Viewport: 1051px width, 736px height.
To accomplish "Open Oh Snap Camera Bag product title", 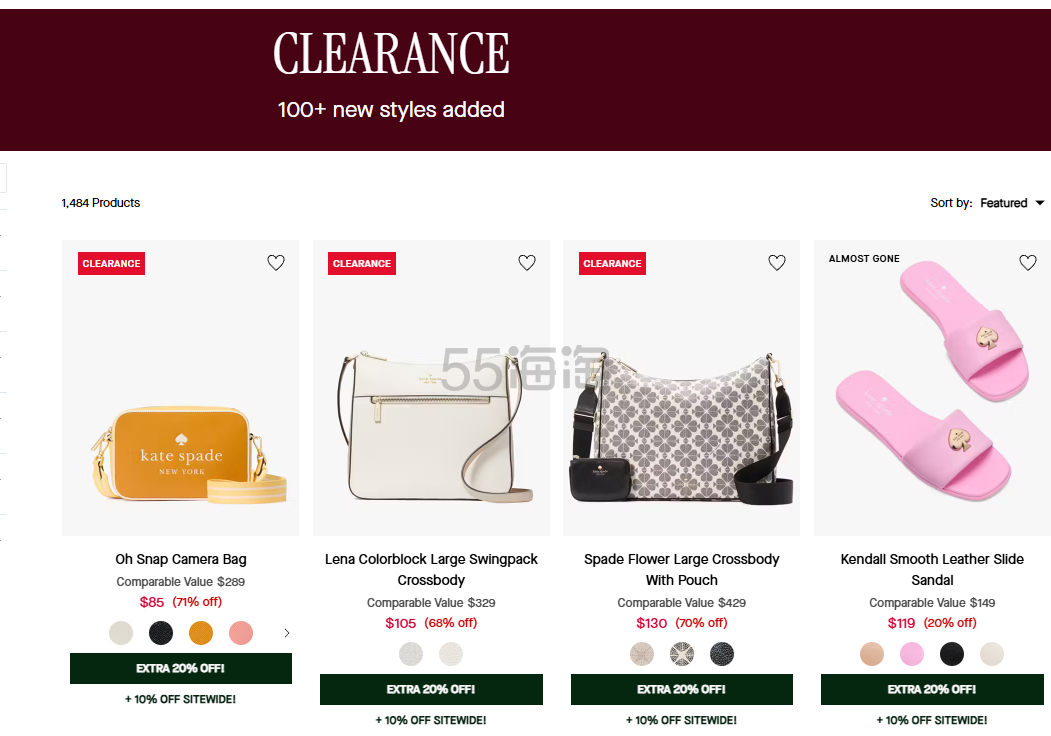I will tap(181, 559).
